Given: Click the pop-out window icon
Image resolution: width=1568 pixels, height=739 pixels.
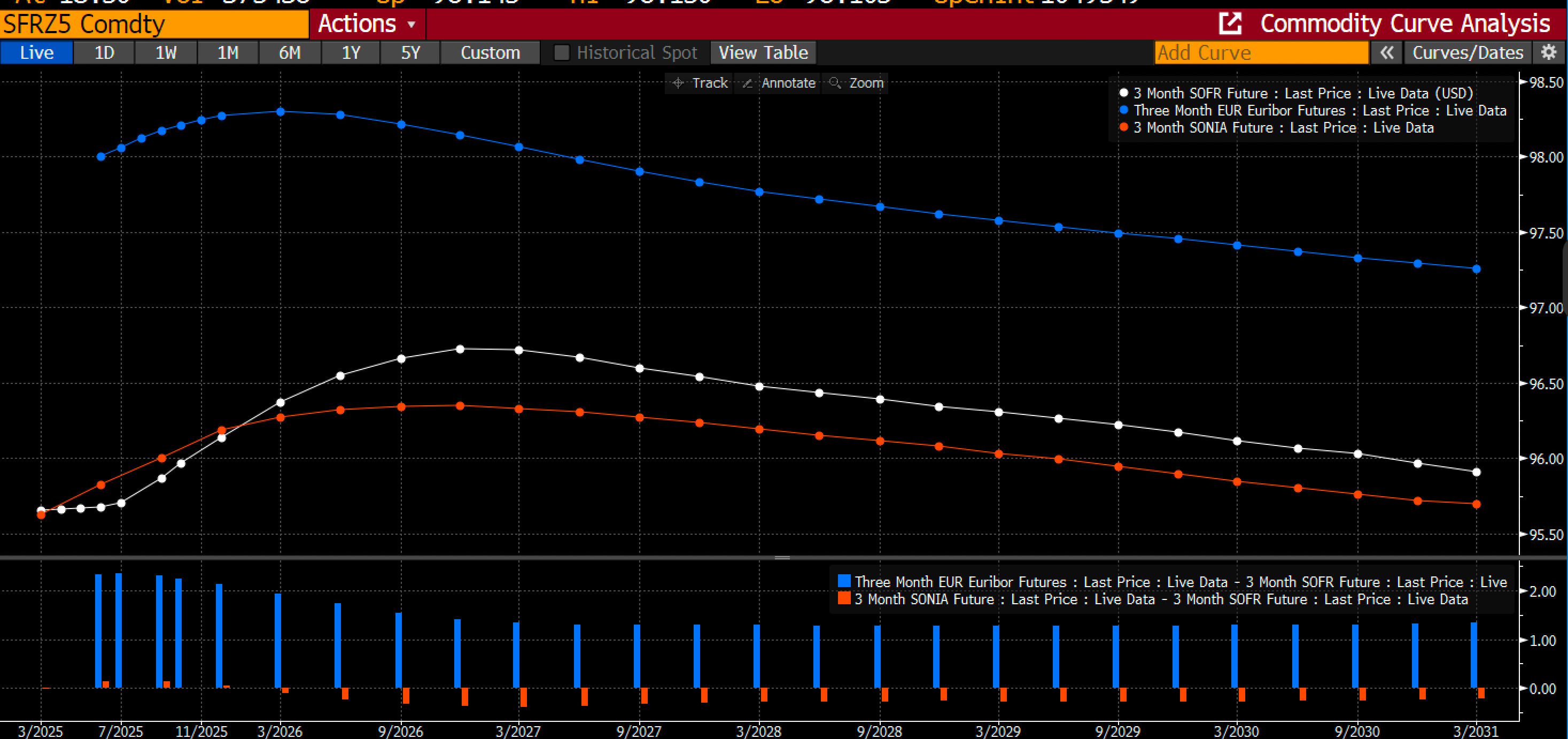Looking at the screenshot, I should tap(1230, 24).
